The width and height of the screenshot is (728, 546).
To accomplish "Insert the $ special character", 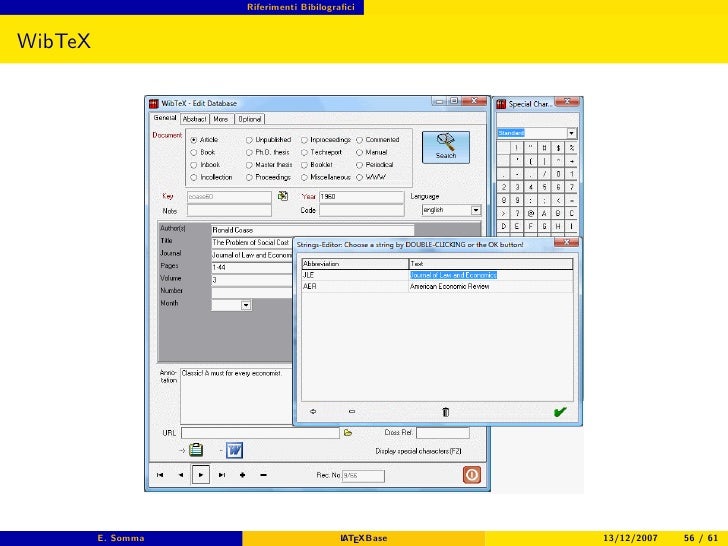I will (558, 148).
